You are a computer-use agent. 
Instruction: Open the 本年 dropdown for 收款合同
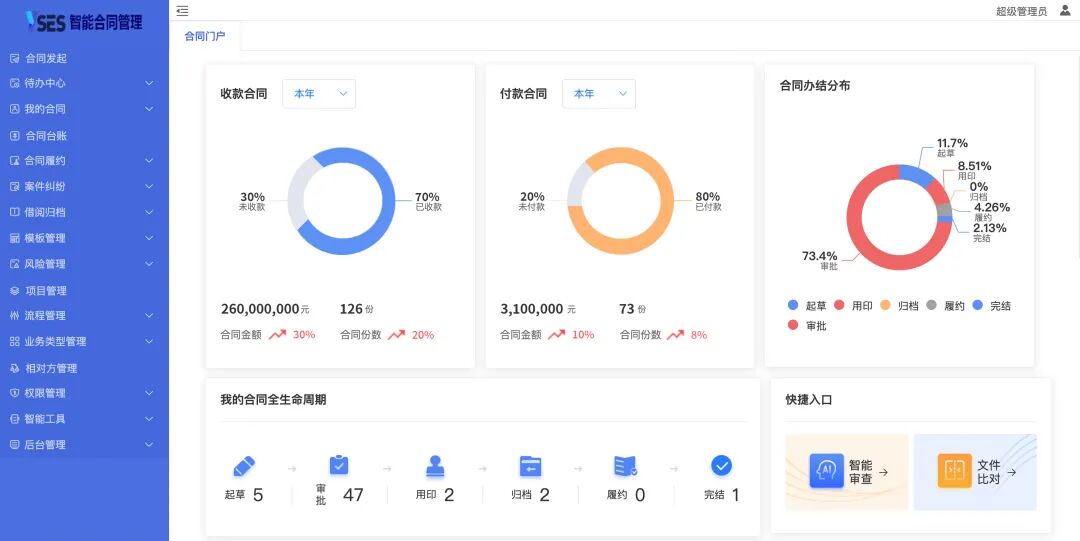319,94
